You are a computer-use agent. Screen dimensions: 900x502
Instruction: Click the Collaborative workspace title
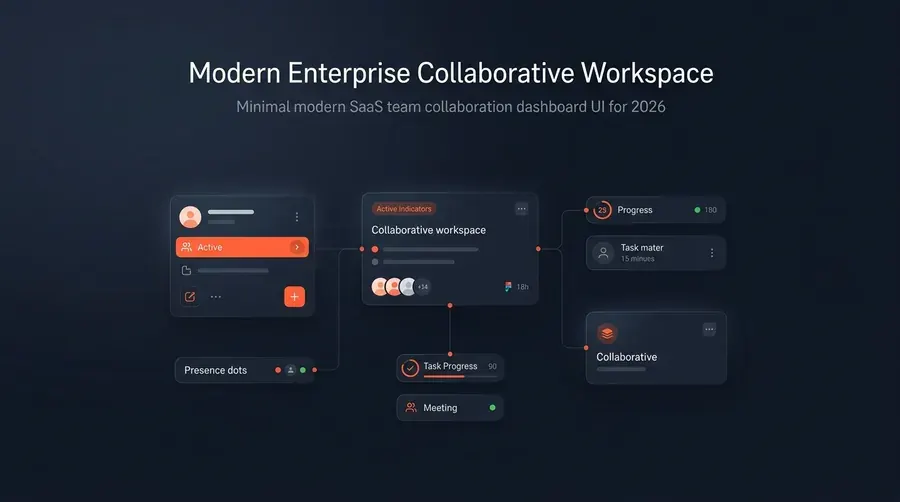click(428, 230)
